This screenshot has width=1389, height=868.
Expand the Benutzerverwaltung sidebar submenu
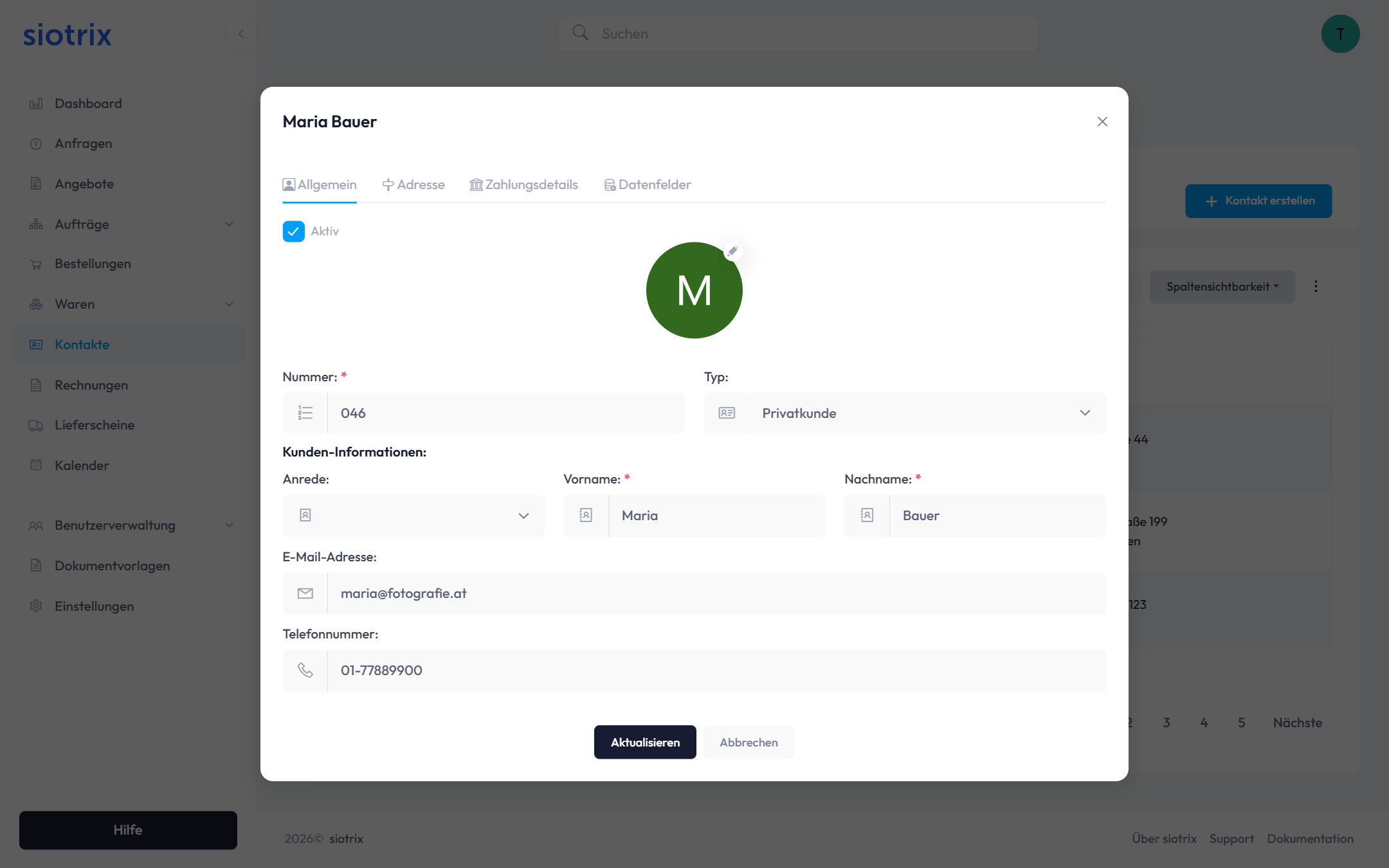point(229,525)
